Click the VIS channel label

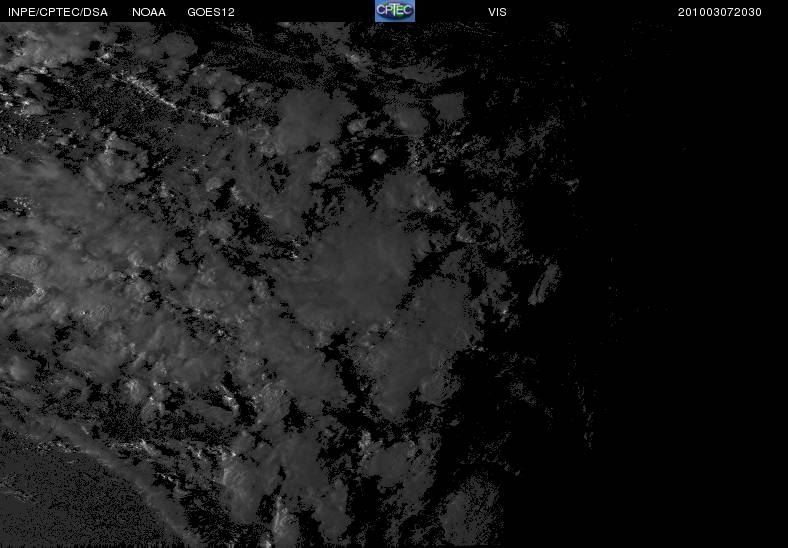click(497, 12)
